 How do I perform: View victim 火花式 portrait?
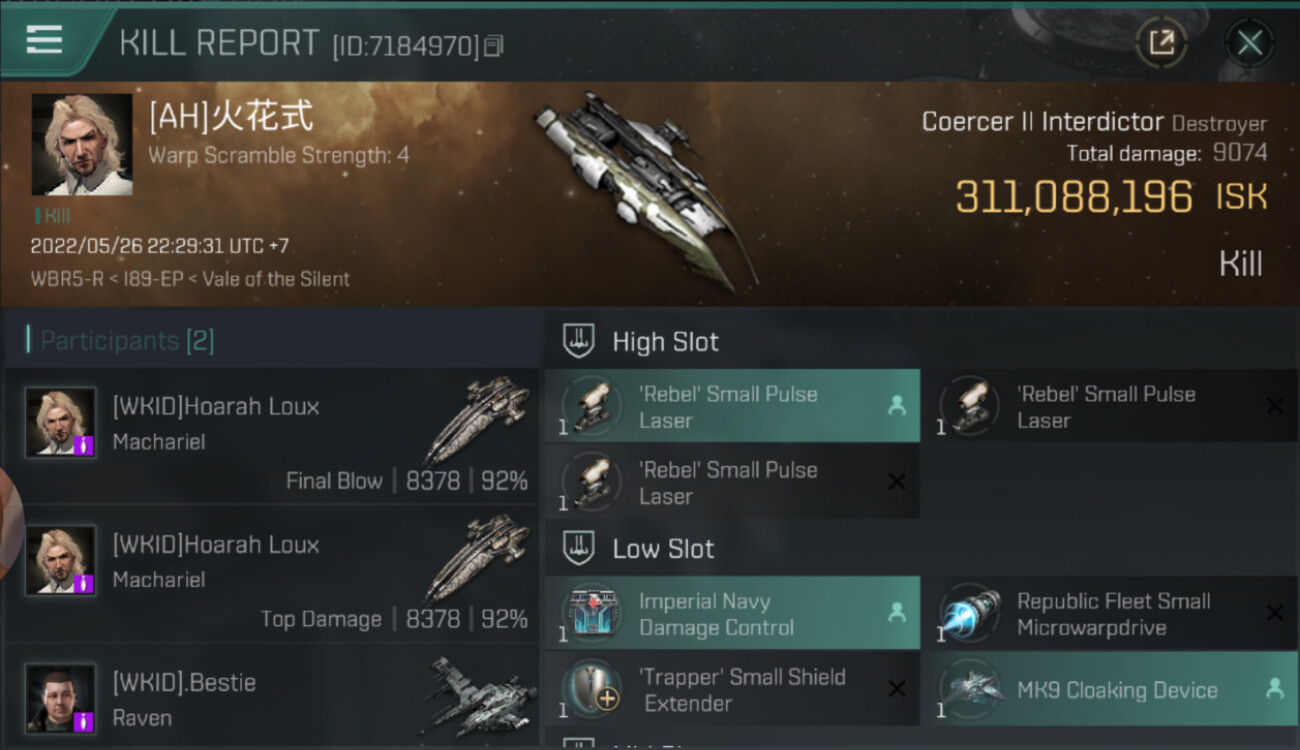pyautogui.click(x=82, y=145)
